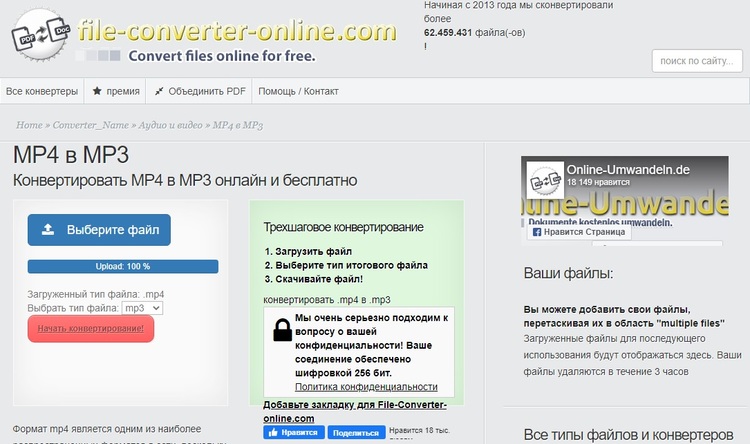Click the Facebook icon in Нравится Страница
750x444 pixels.
click(x=537, y=232)
